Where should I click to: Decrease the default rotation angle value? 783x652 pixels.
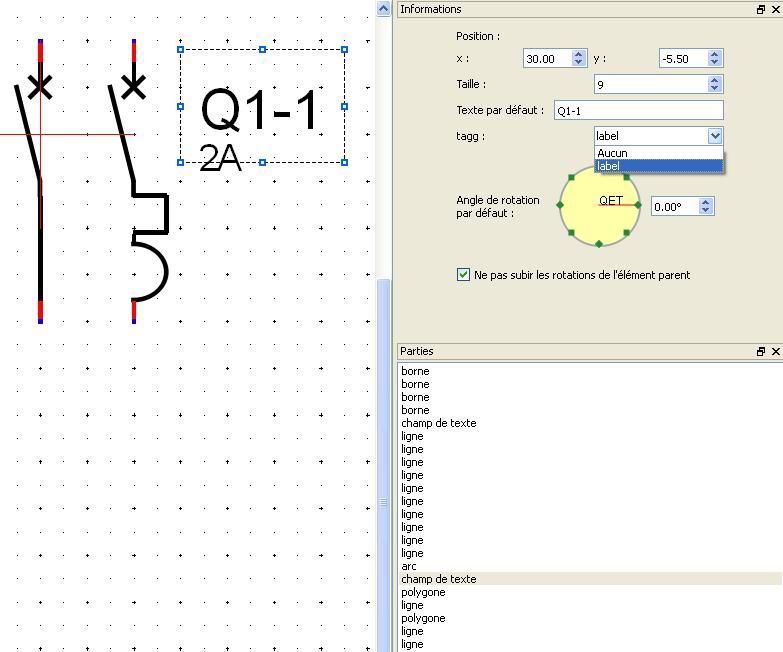tap(706, 211)
